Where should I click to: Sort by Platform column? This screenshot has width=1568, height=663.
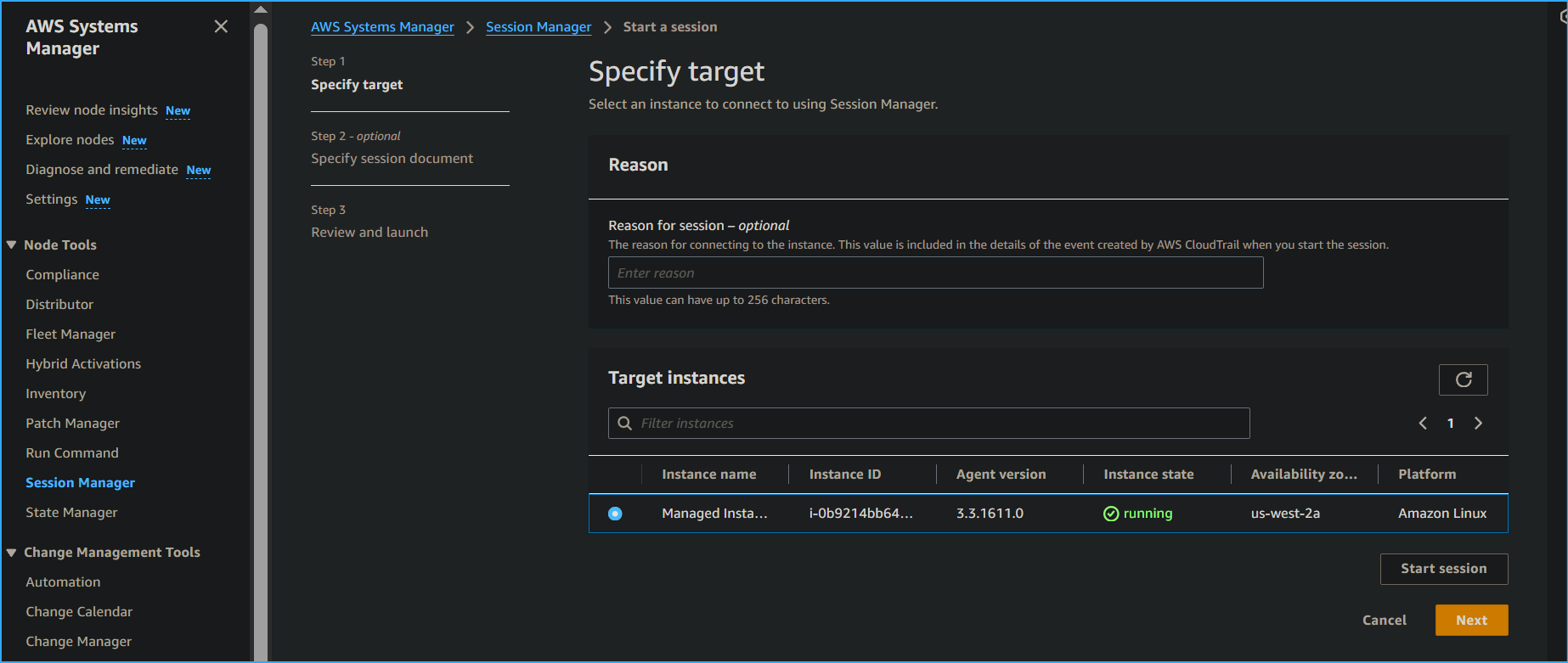coord(1427,475)
